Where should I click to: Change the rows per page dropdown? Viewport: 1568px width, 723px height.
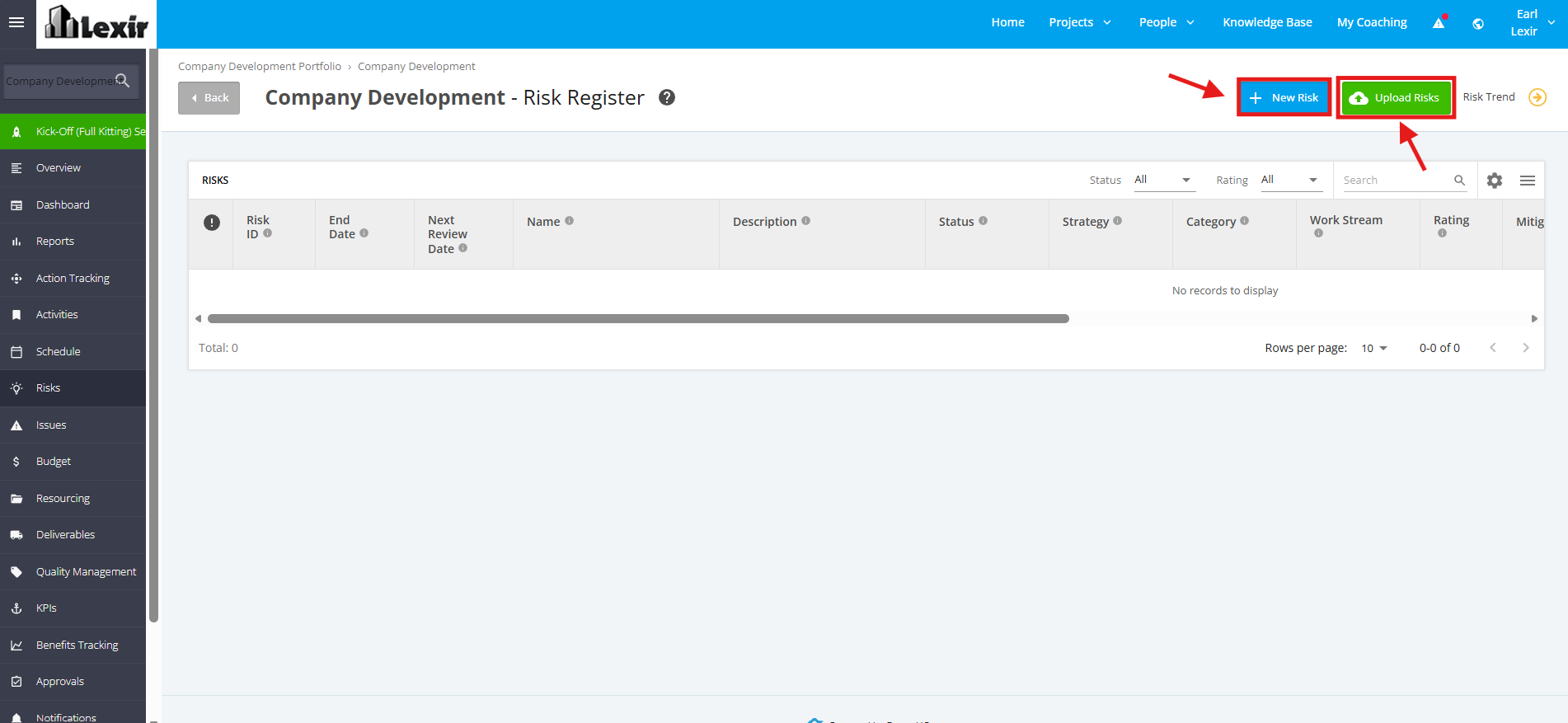pyautogui.click(x=1374, y=348)
